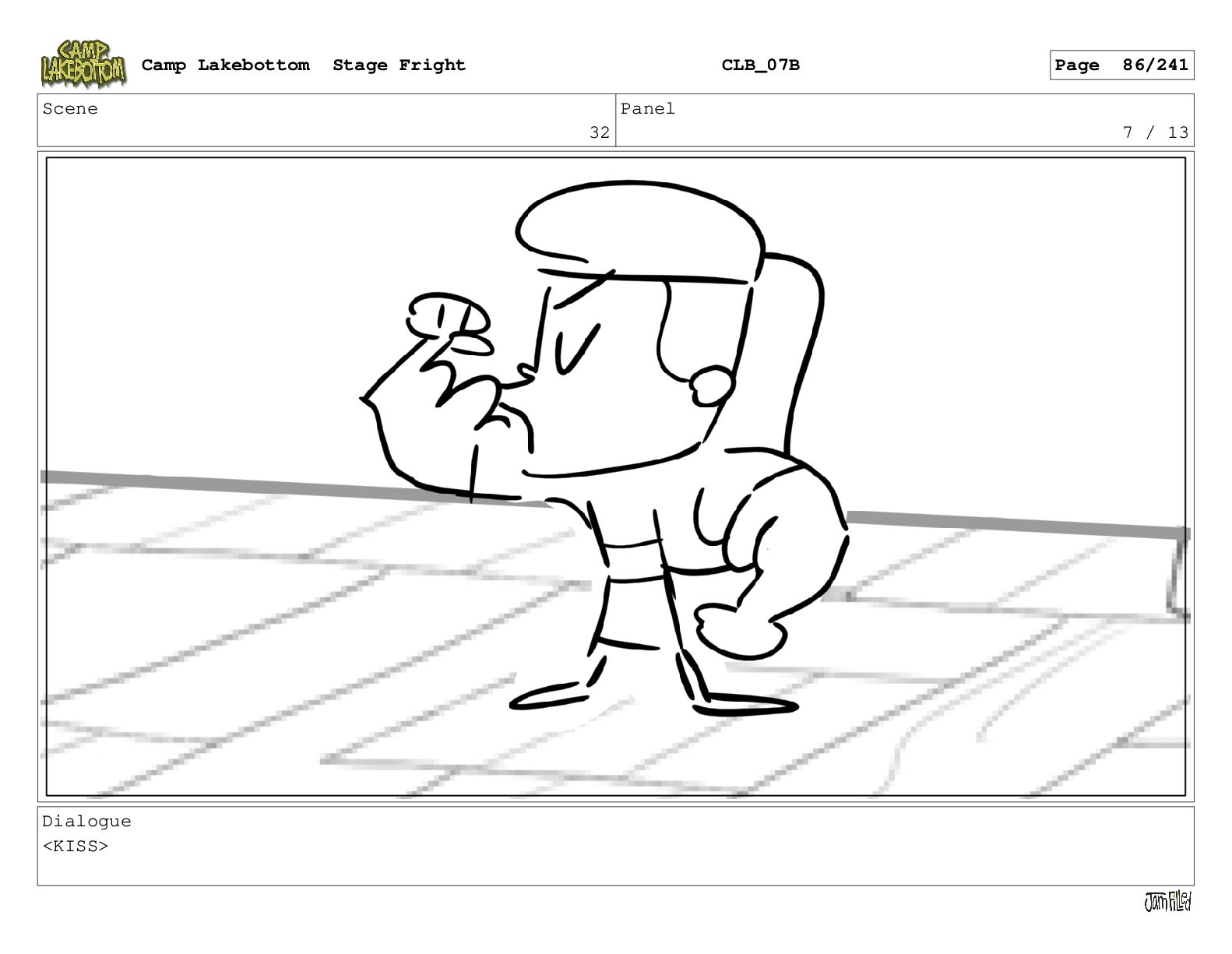The image size is (1232, 954).
Task: Click the Jam Filled logo
Action: tap(1167, 902)
